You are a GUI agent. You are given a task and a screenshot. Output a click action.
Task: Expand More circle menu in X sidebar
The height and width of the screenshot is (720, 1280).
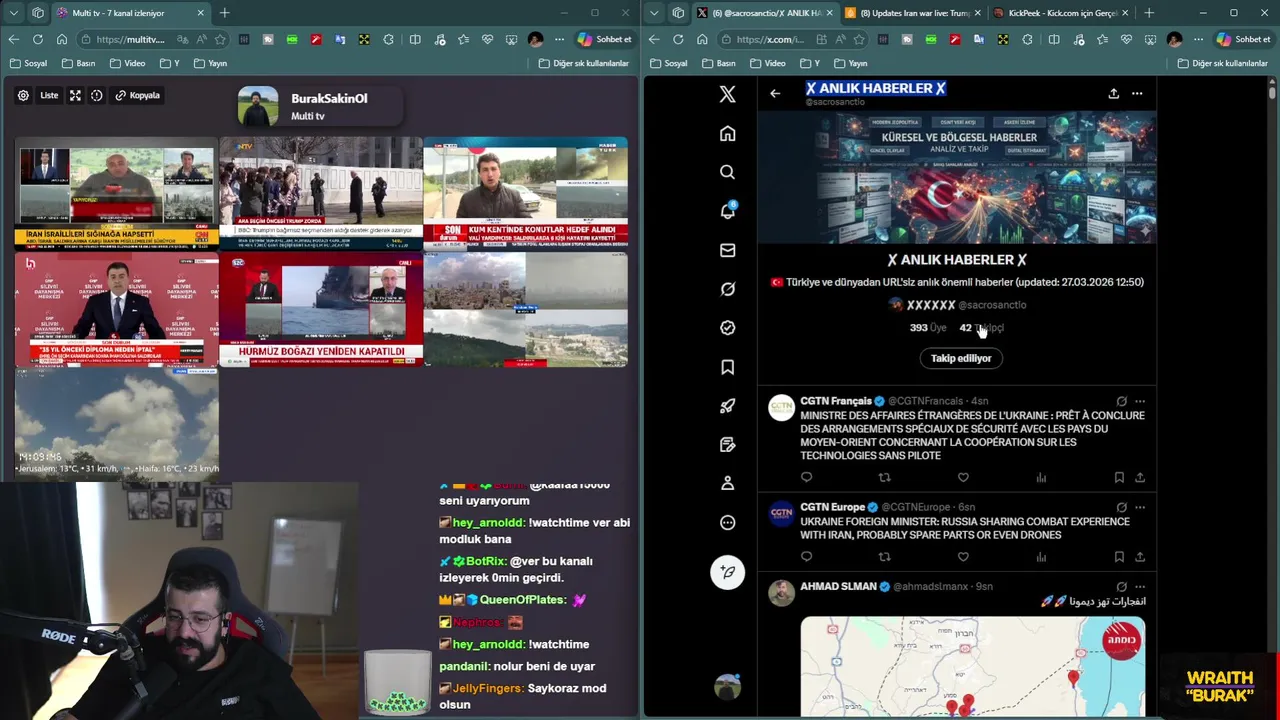click(x=727, y=522)
